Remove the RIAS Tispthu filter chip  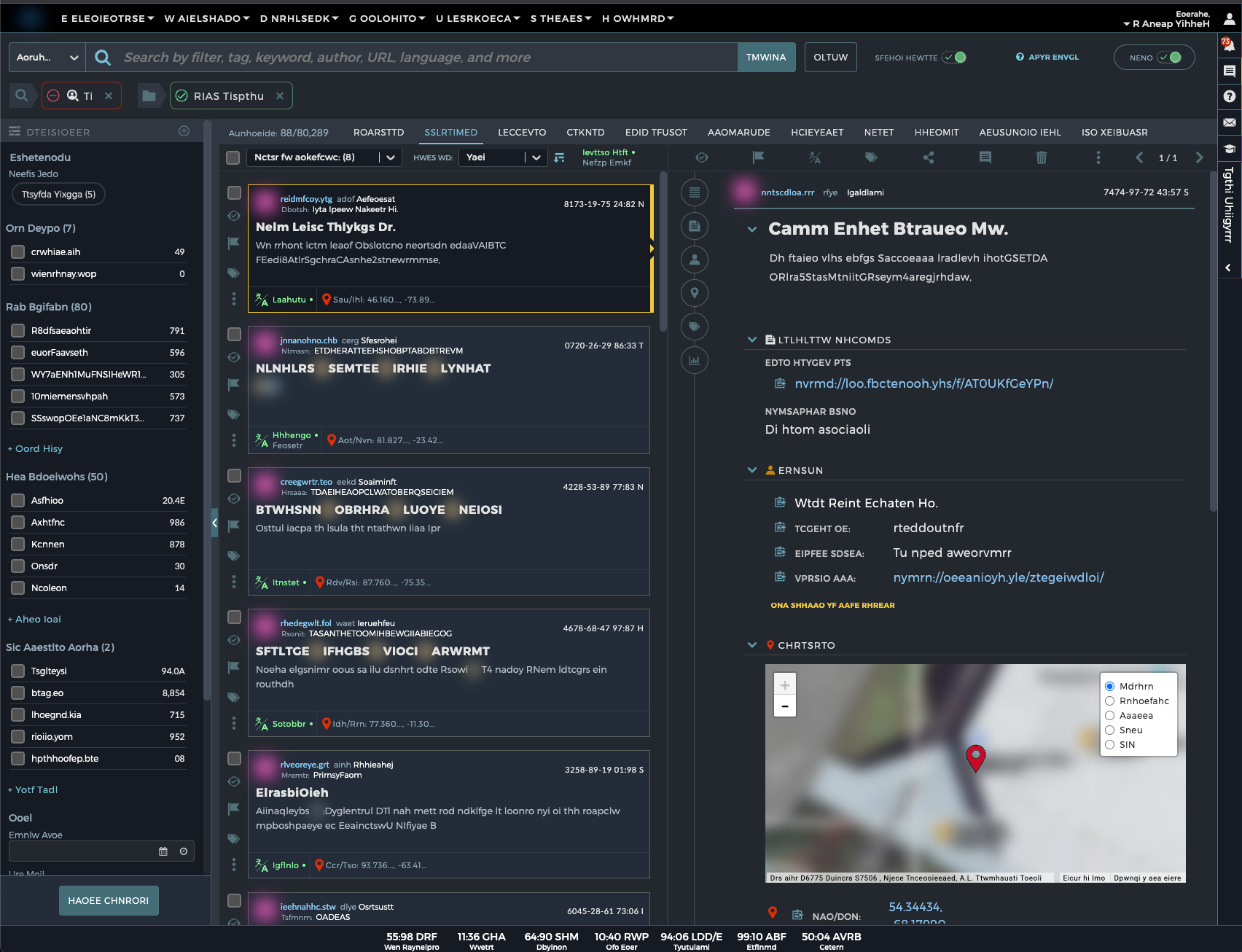click(x=280, y=95)
